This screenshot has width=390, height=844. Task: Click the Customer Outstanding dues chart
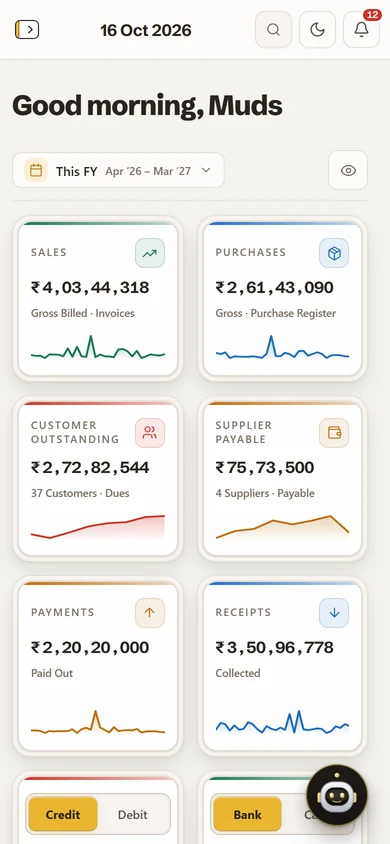click(98, 526)
